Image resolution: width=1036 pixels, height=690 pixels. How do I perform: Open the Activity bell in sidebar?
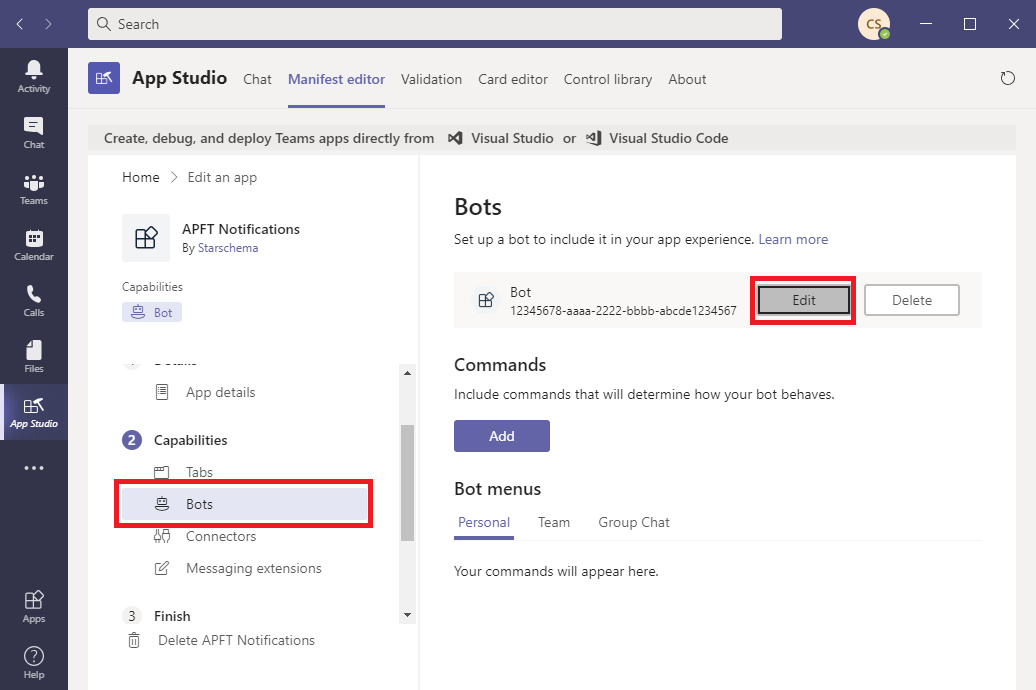[x=34, y=77]
